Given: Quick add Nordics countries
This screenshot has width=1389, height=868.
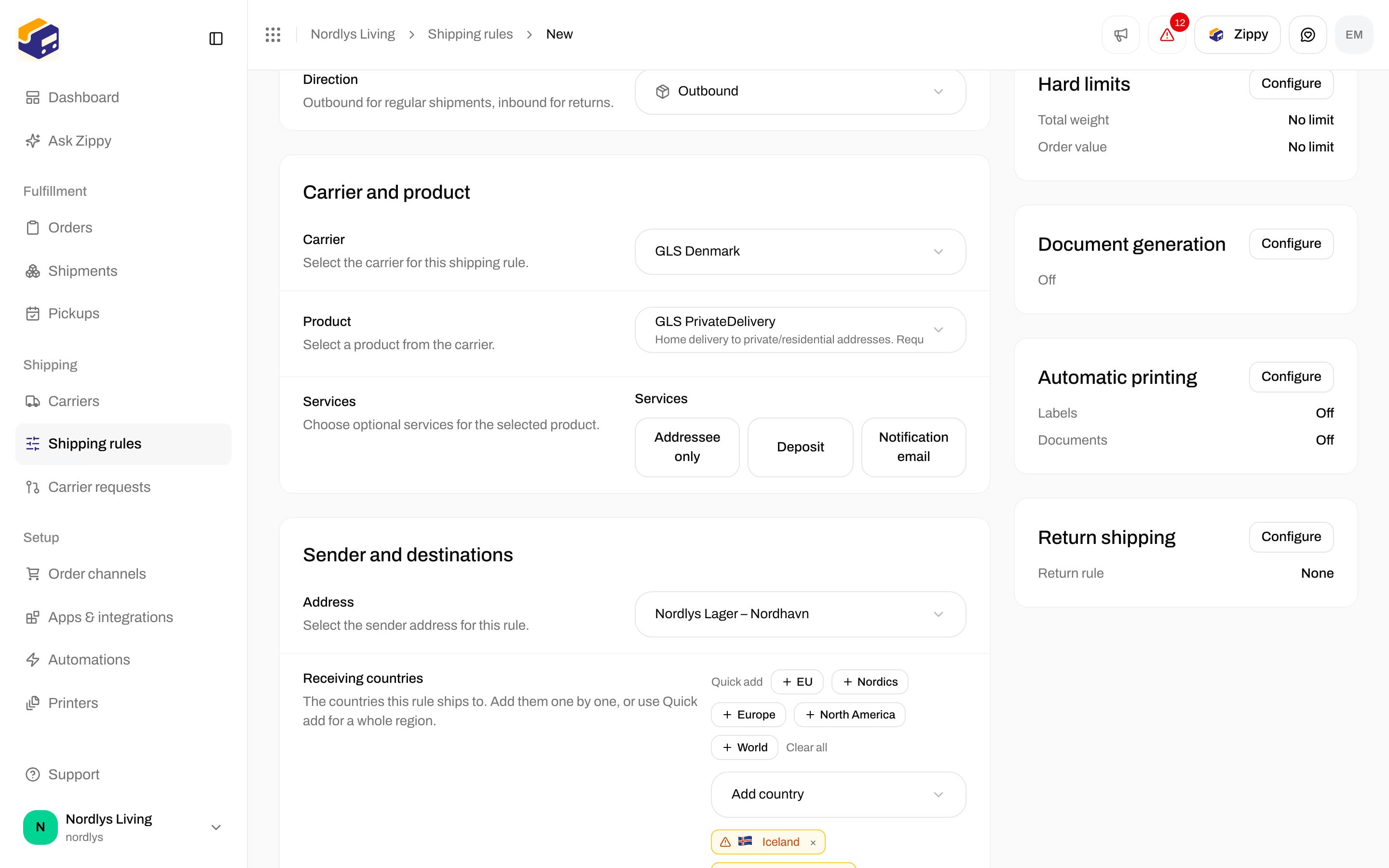Looking at the screenshot, I should [x=870, y=682].
